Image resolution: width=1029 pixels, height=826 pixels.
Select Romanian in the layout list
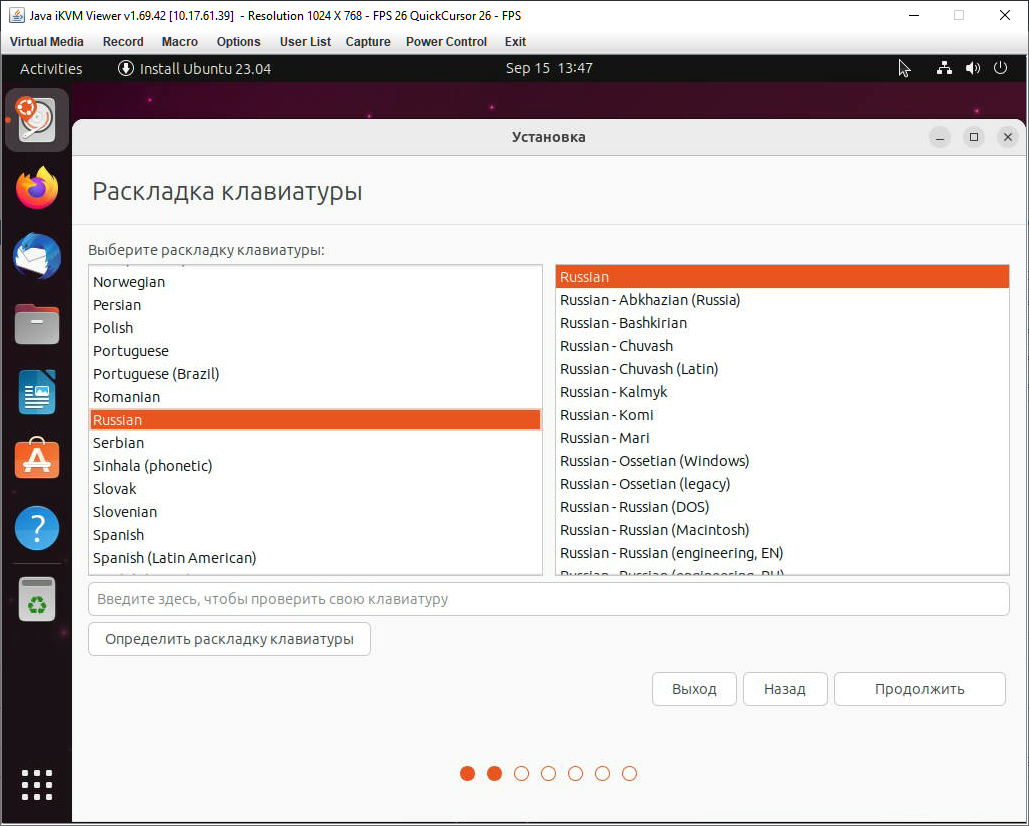pos(315,397)
